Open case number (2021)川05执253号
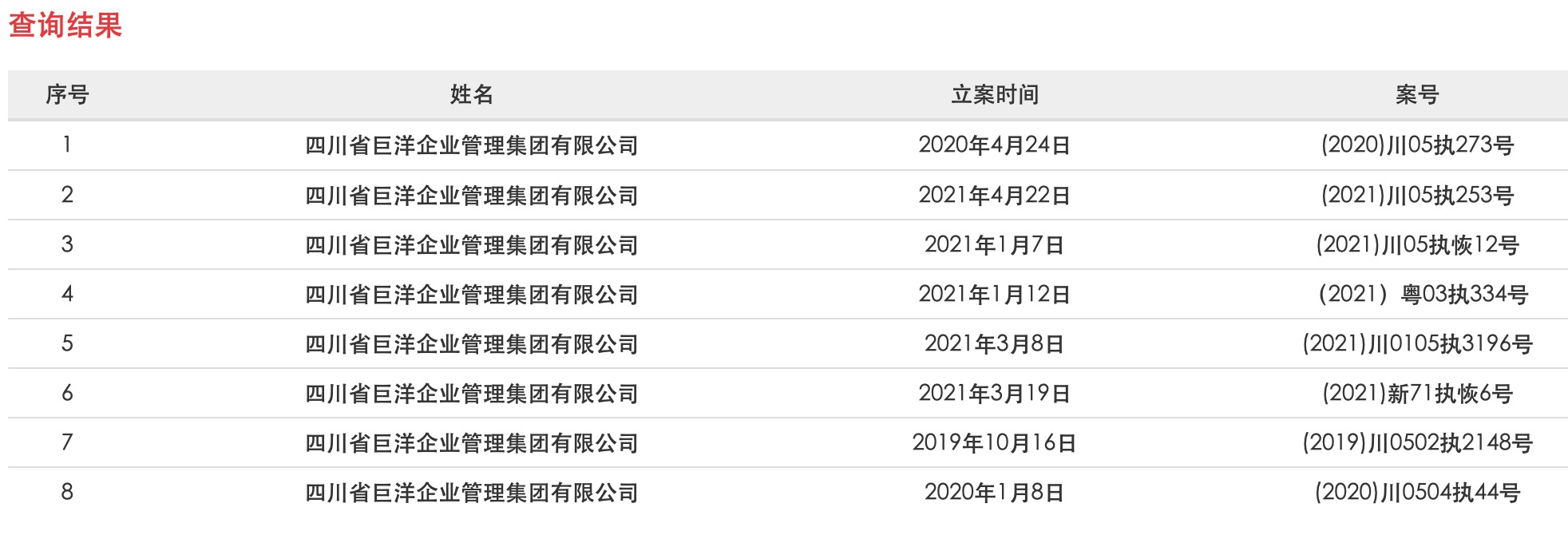The width and height of the screenshot is (1568, 535). 1416,196
